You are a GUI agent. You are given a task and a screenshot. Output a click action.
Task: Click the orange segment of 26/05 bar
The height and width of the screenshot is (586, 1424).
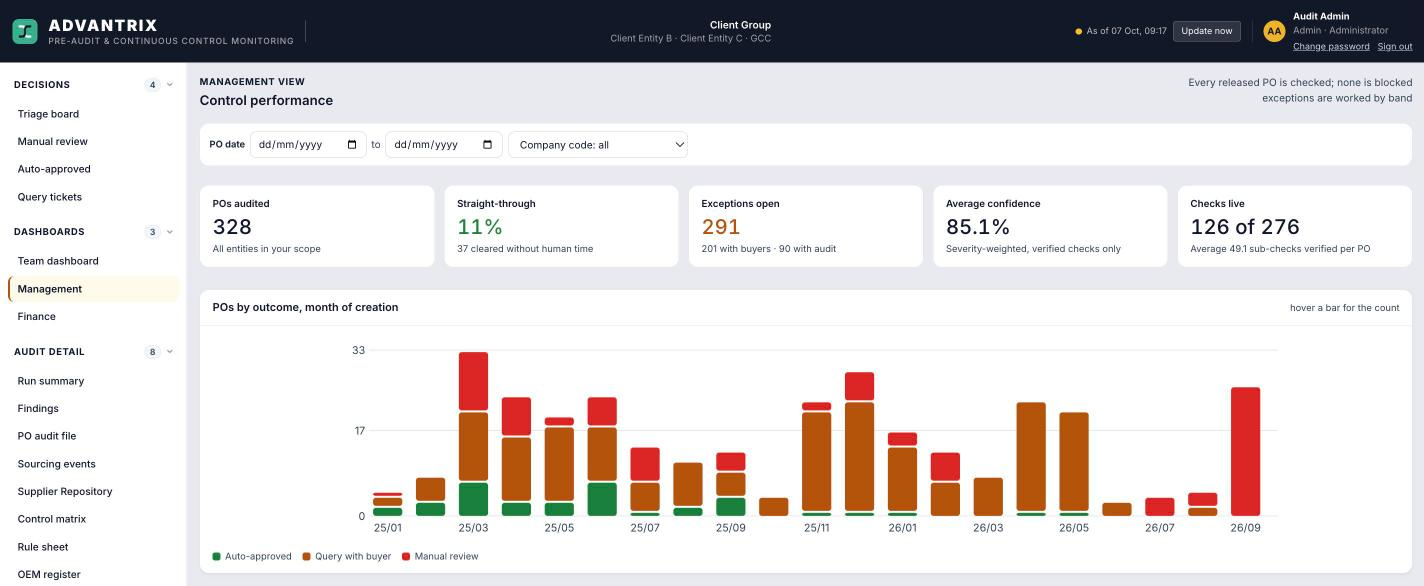(x=1074, y=462)
